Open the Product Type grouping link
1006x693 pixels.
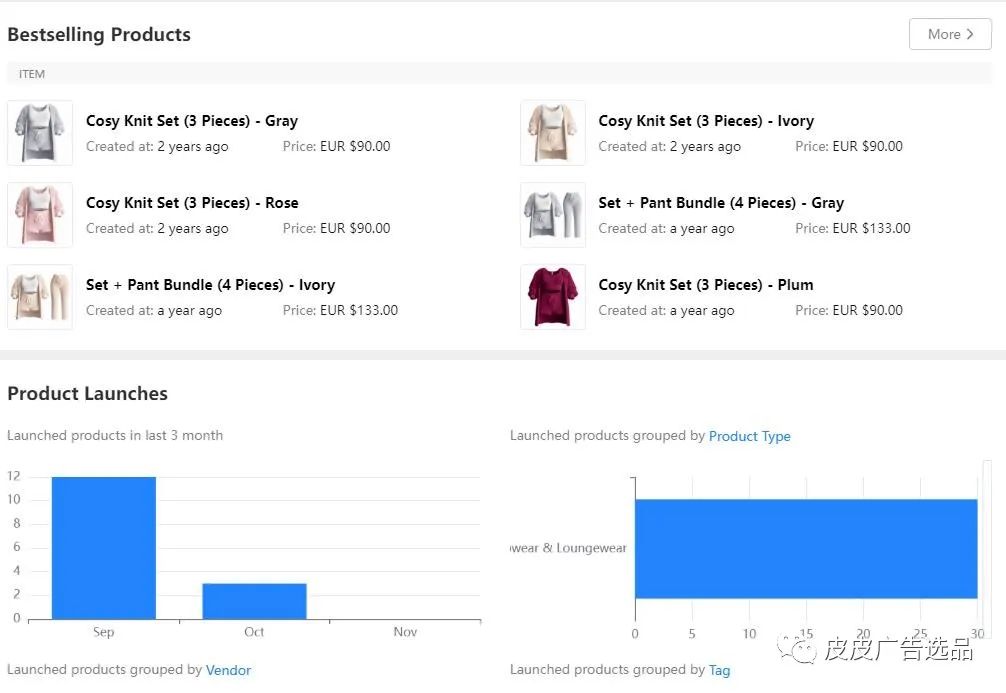click(749, 436)
